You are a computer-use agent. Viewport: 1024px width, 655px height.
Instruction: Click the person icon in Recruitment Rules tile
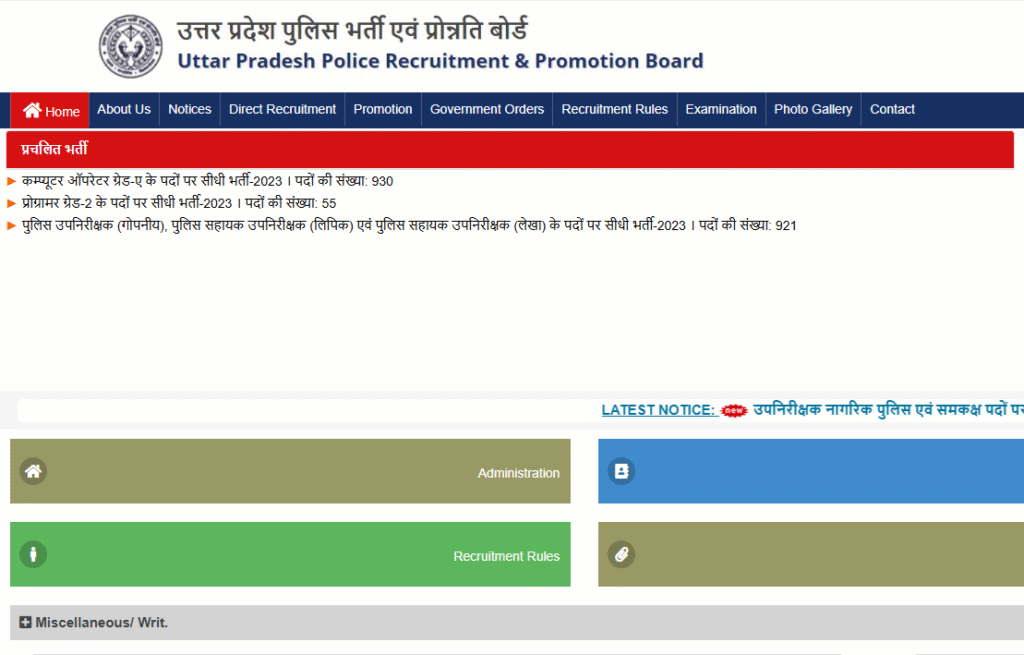pyautogui.click(x=33, y=554)
